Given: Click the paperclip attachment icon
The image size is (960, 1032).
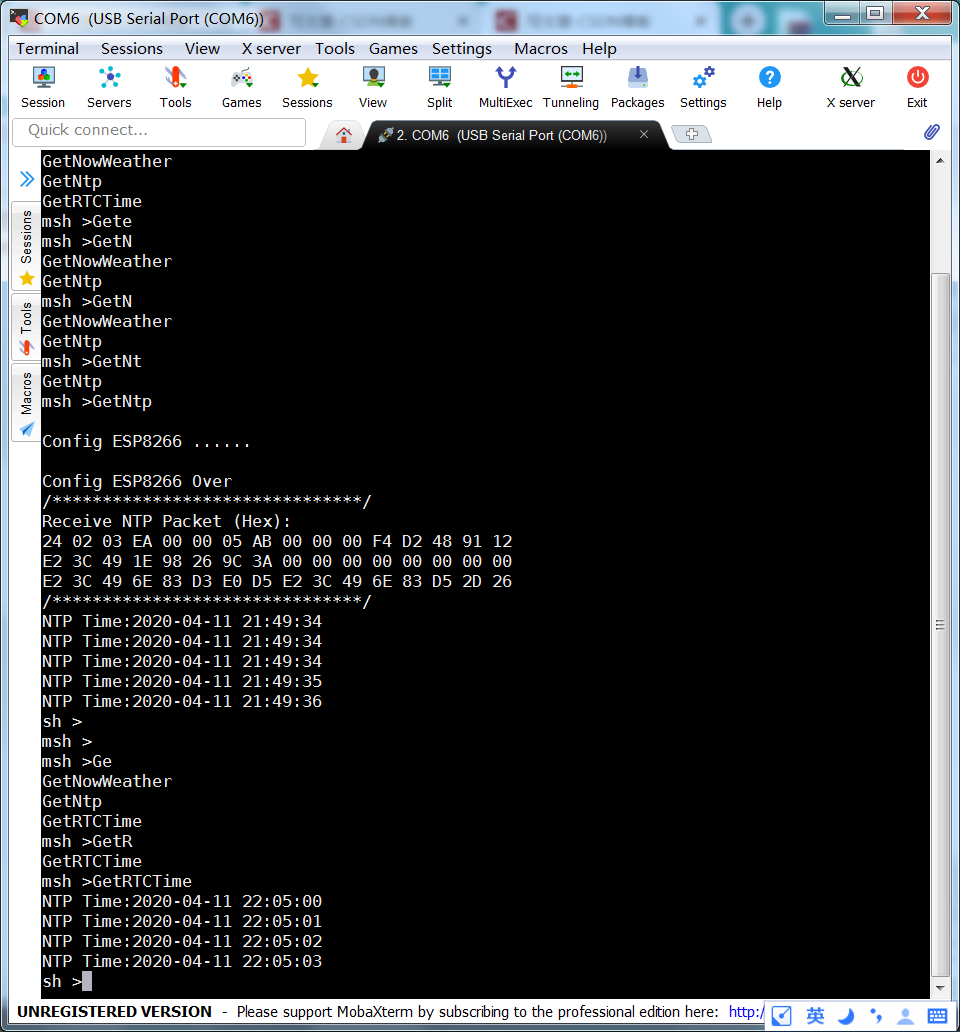Looking at the screenshot, I should (932, 131).
